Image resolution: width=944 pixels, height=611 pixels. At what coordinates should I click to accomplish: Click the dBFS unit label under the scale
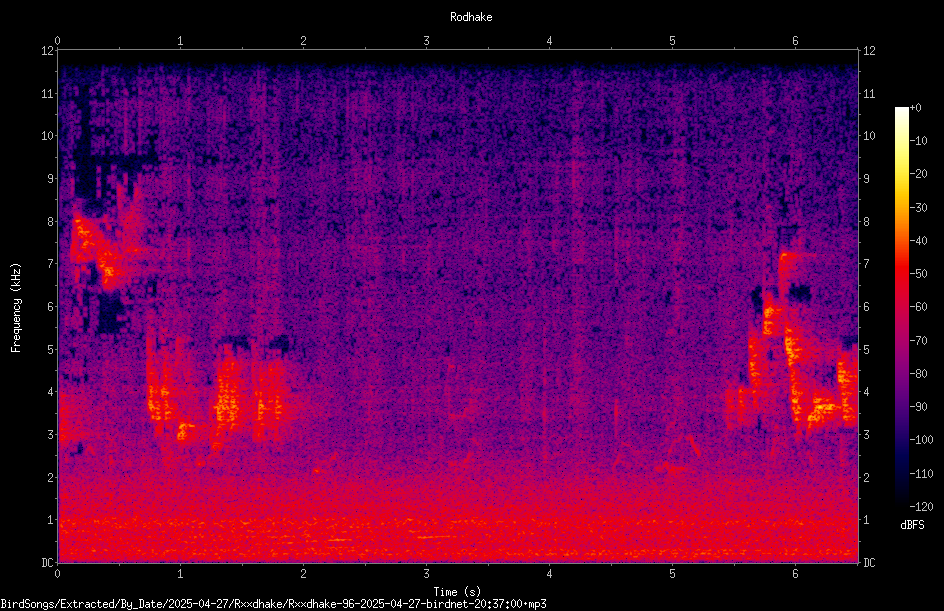(912, 525)
